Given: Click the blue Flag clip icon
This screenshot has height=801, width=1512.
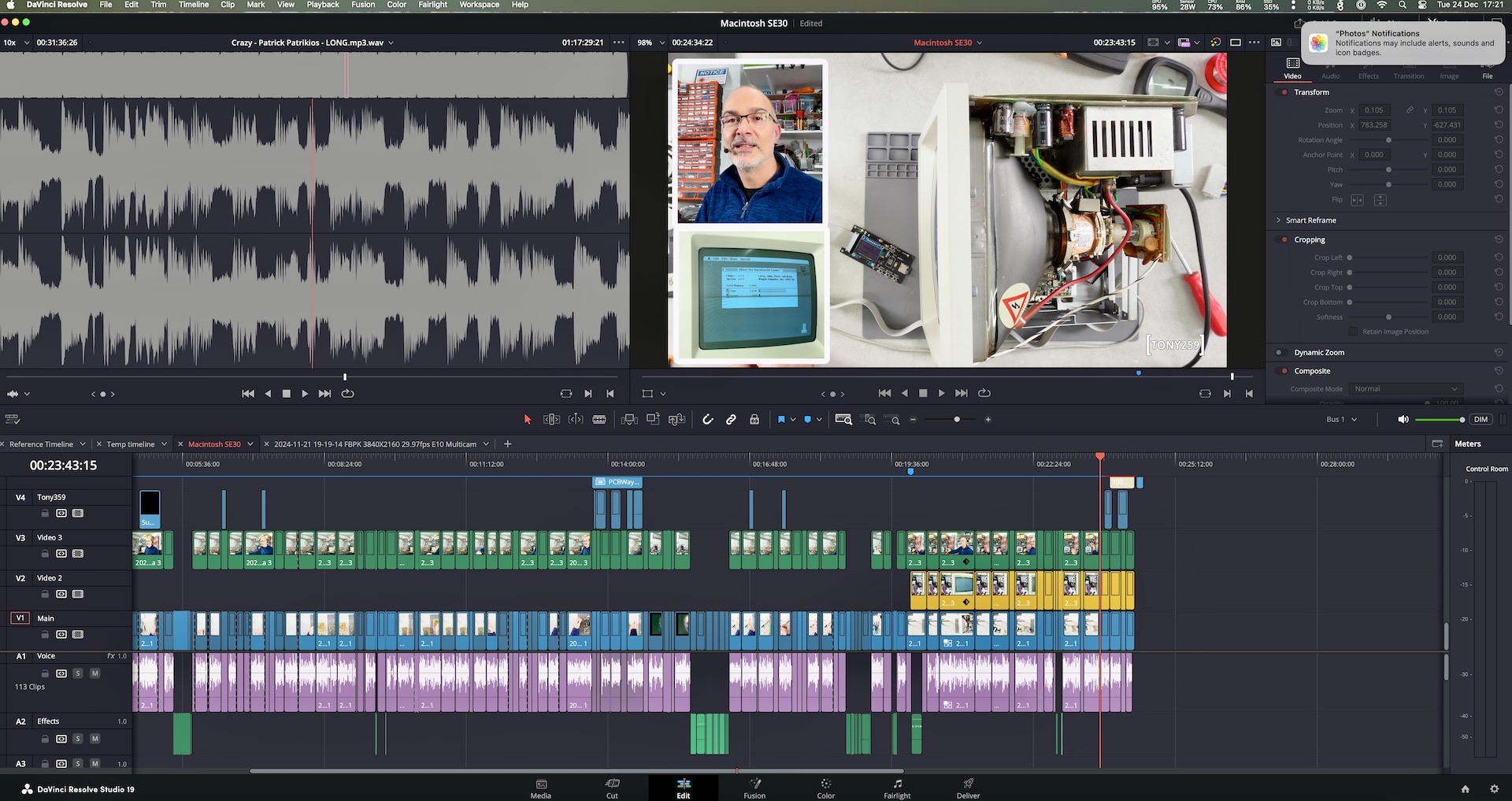Looking at the screenshot, I should coord(781,420).
